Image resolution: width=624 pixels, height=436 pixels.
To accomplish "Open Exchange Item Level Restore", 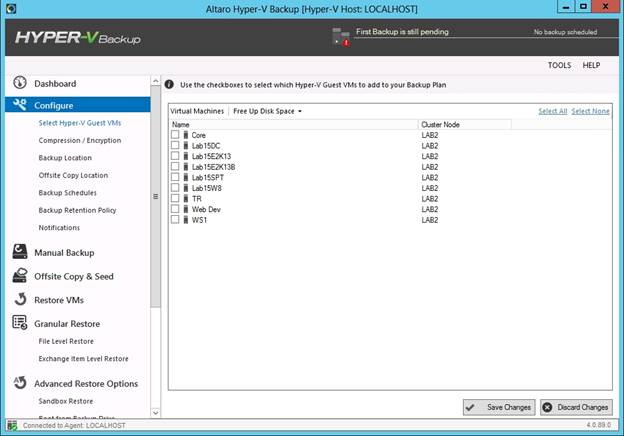I will [x=83, y=359].
